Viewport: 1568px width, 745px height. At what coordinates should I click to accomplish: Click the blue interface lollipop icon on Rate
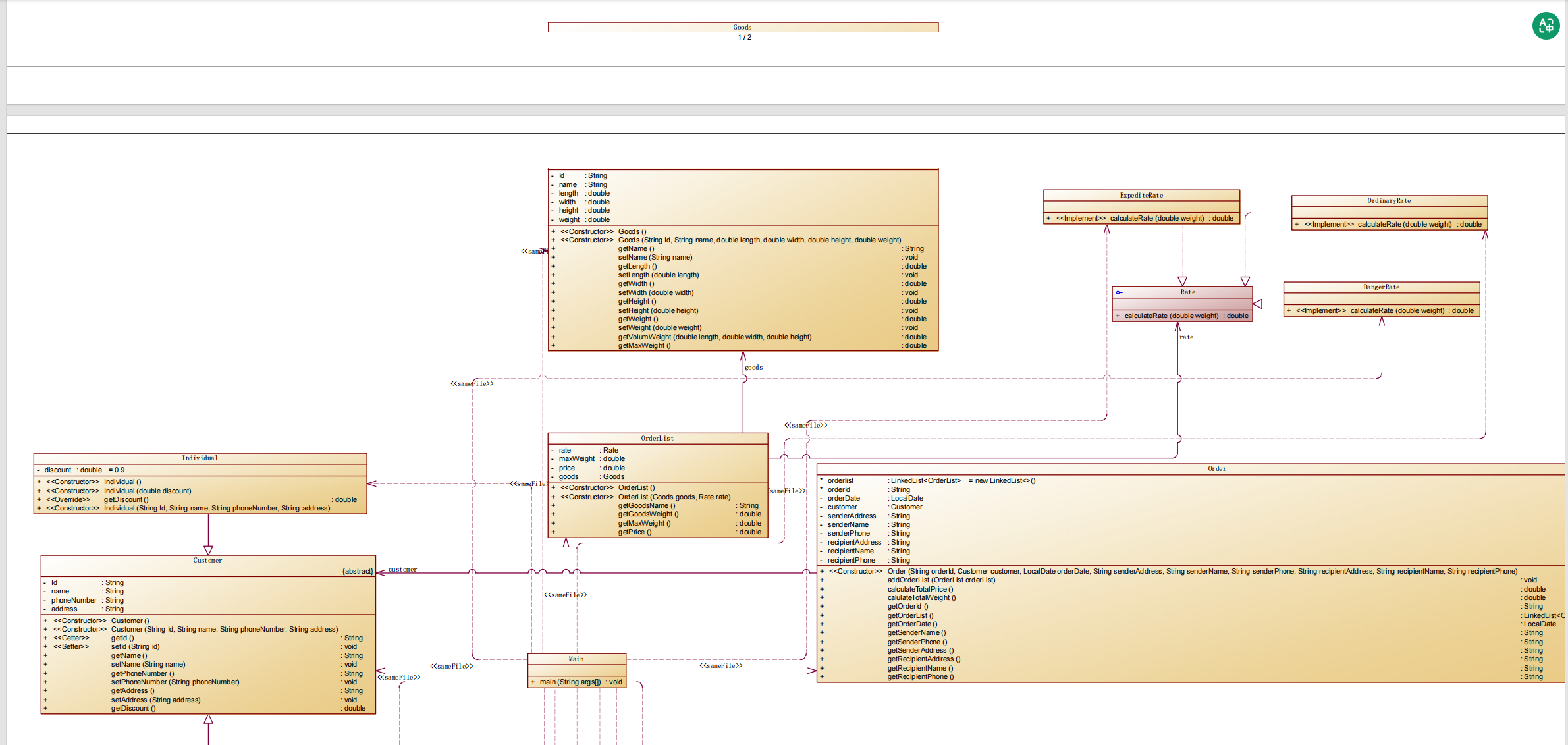pyautogui.click(x=1119, y=292)
